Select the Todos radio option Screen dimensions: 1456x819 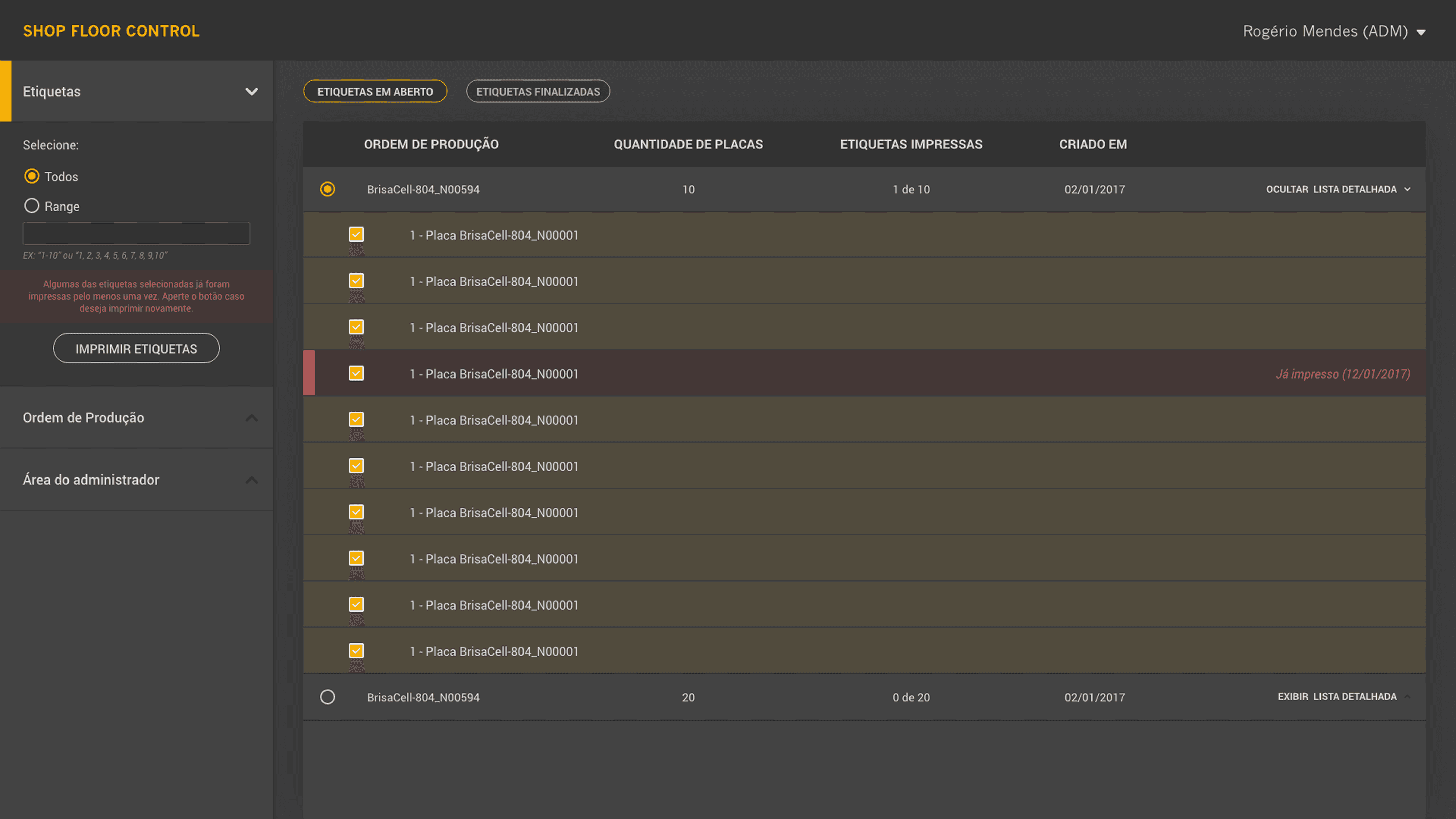tap(32, 176)
